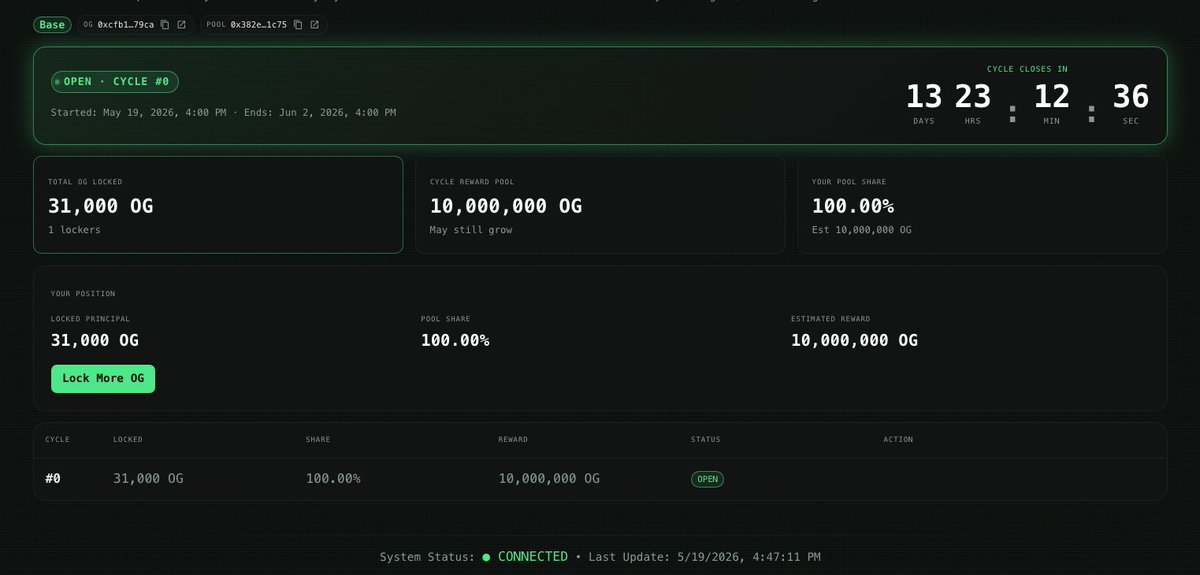Click the 13 days countdown value
The width and height of the screenshot is (1200, 575).
tap(924, 97)
